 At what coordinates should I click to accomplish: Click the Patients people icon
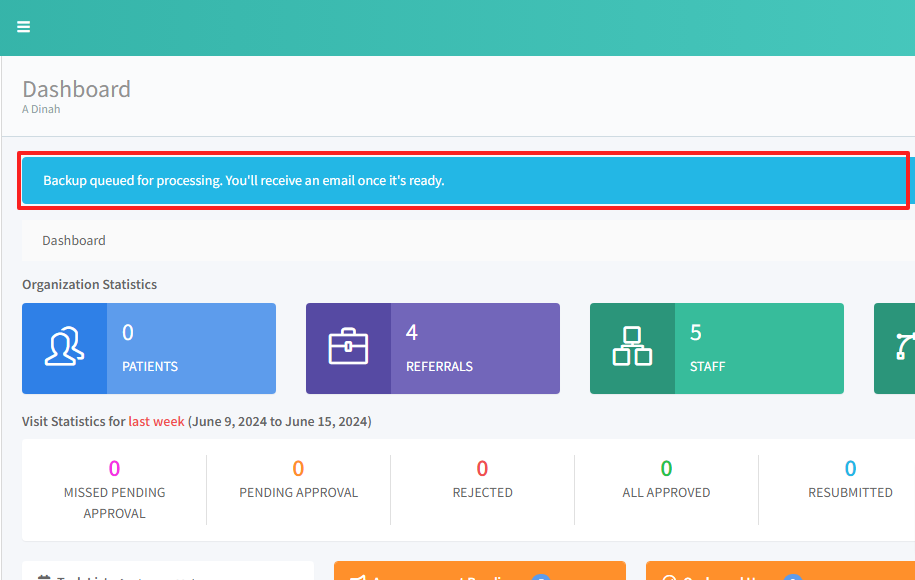pyautogui.click(x=64, y=348)
